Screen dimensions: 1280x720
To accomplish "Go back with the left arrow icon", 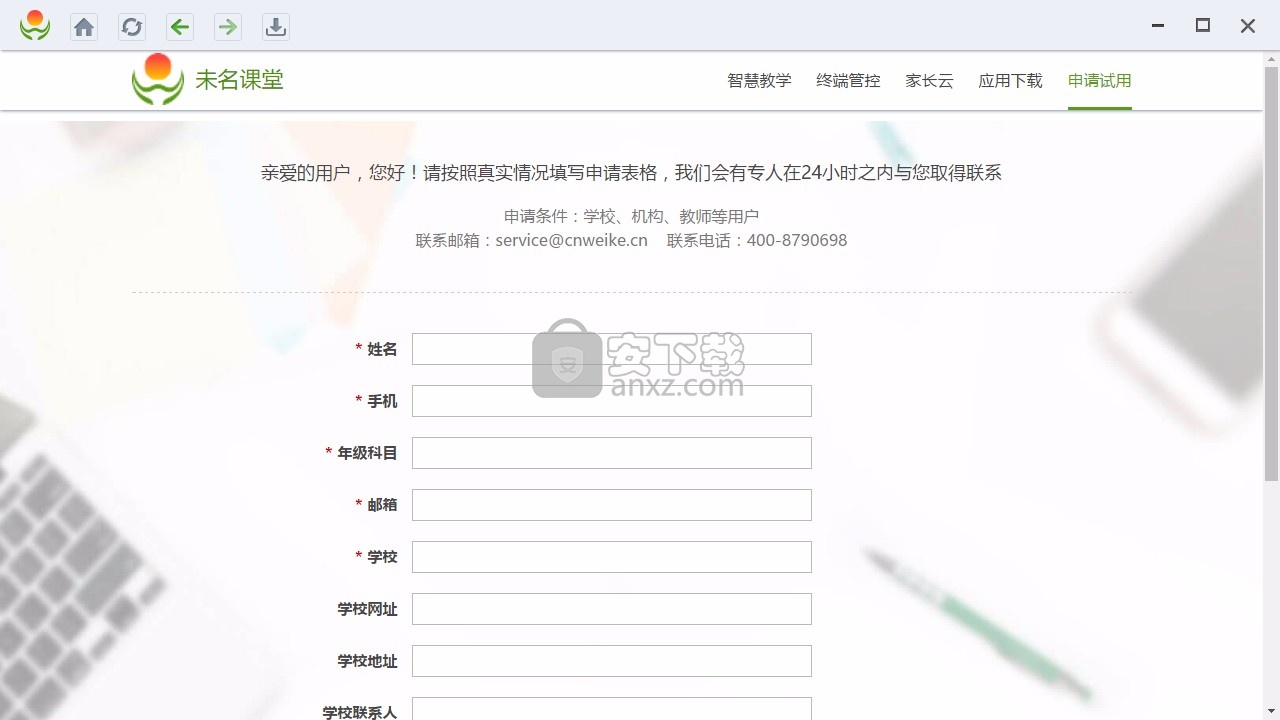I will (x=180, y=27).
